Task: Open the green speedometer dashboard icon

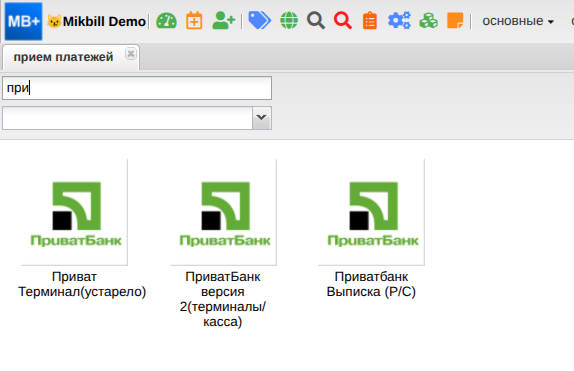Action: (x=166, y=21)
